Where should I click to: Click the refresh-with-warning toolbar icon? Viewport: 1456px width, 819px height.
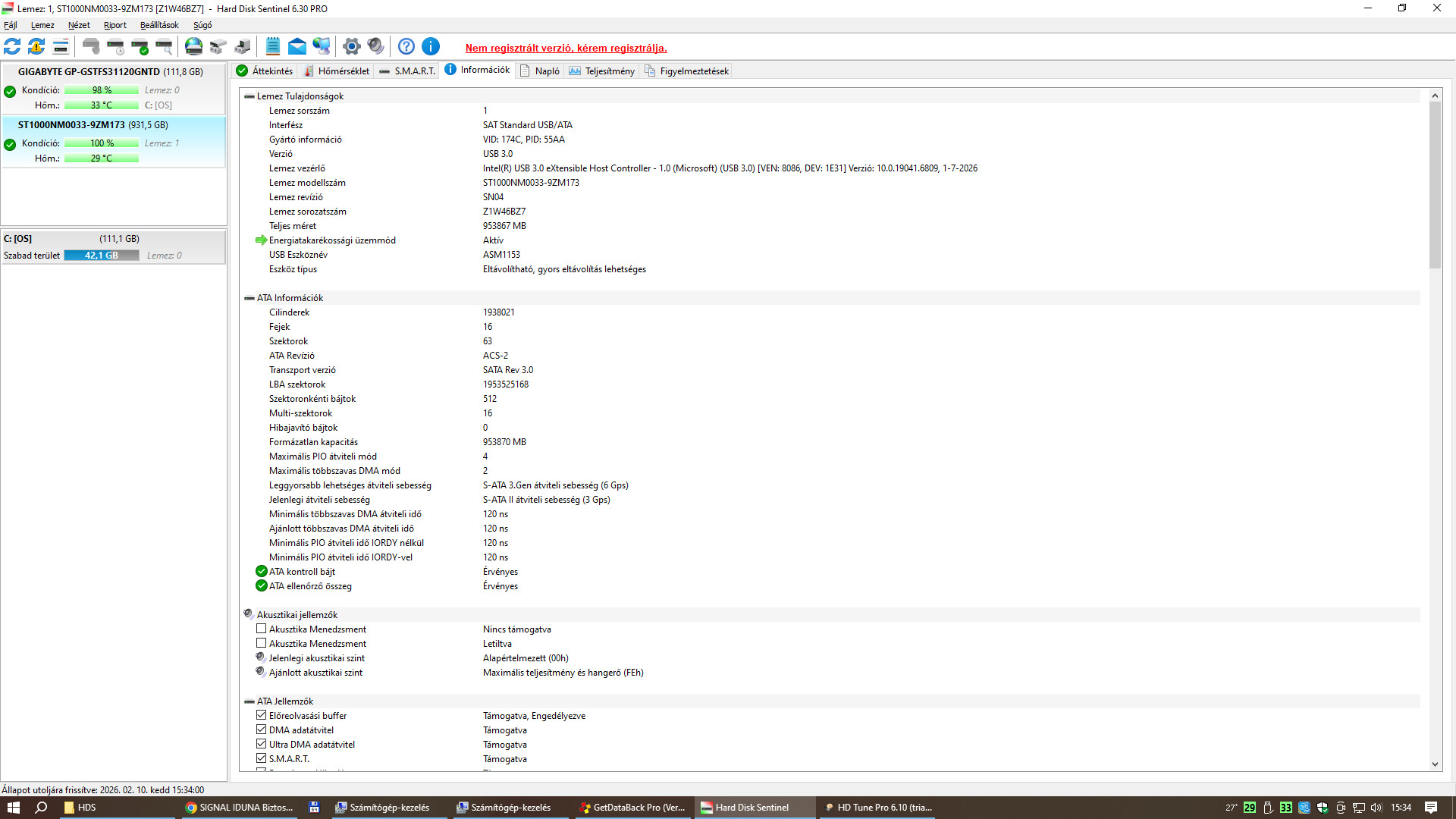click(x=36, y=47)
